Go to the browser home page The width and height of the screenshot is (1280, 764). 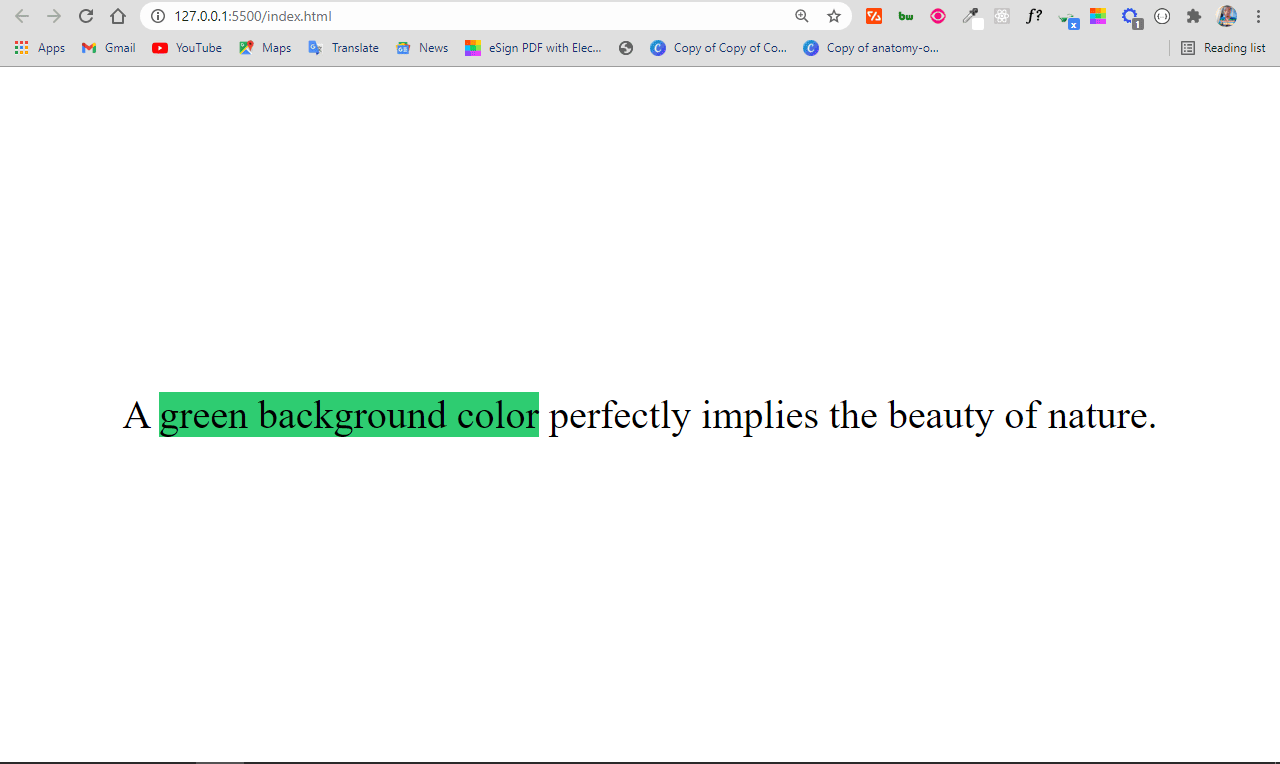pyautogui.click(x=118, y=16)
